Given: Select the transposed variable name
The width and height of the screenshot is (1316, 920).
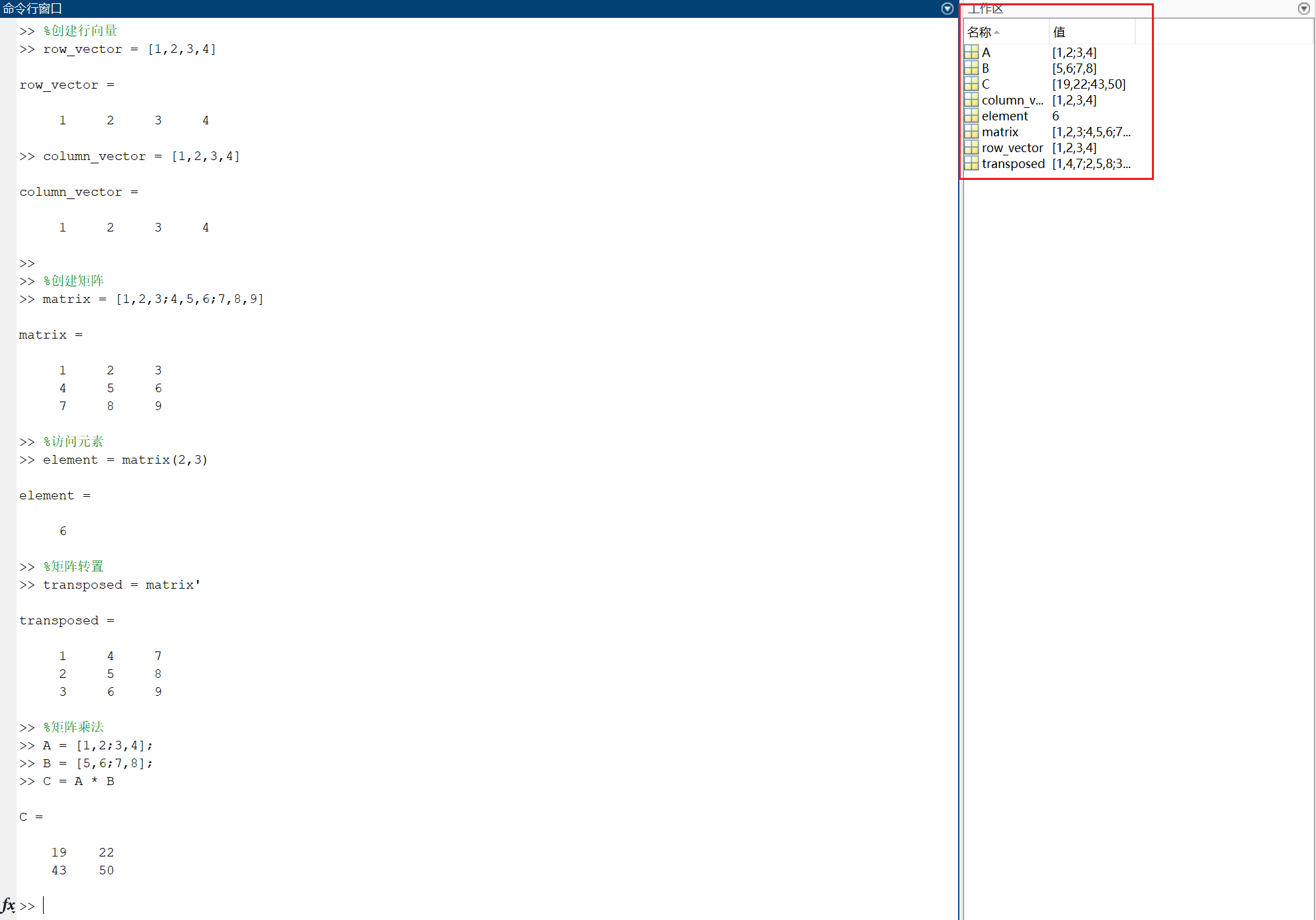Looking at the screenshot, I should (x=1013, y=163).
